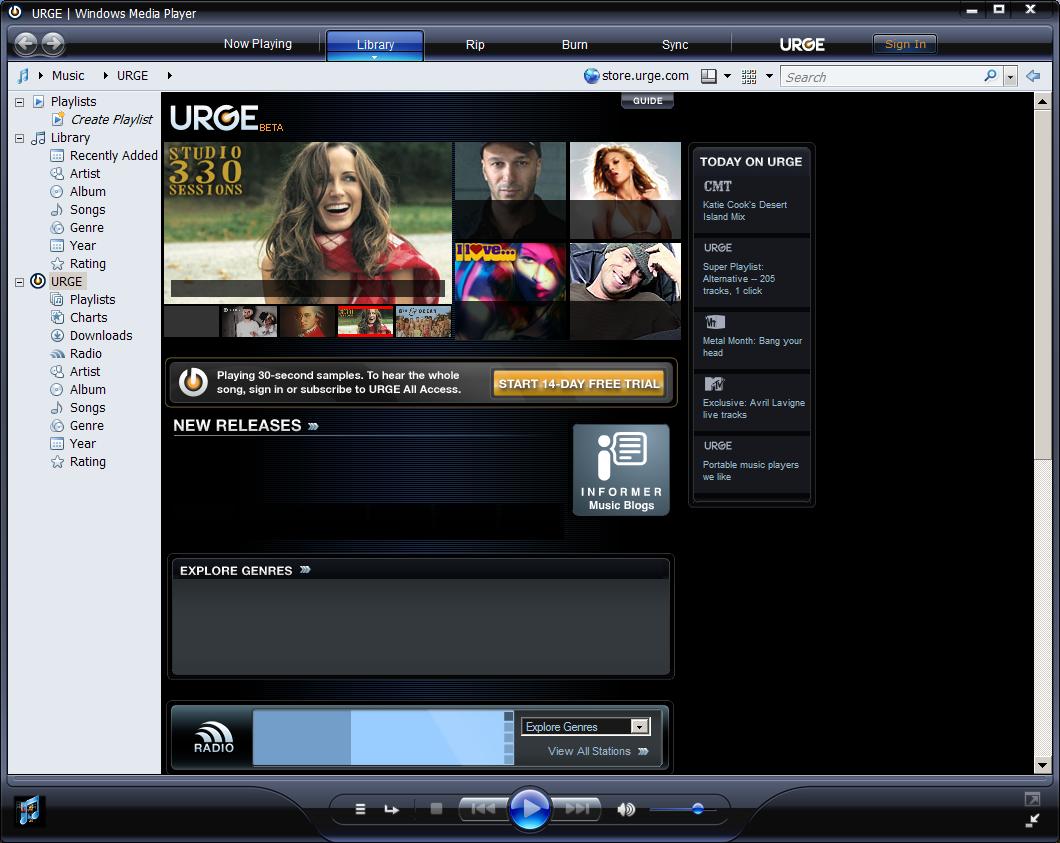The height and width of the screenshot is (843, 1060).
Task: Select Recently Added in Library tree
Action: [x=114, y=155]
